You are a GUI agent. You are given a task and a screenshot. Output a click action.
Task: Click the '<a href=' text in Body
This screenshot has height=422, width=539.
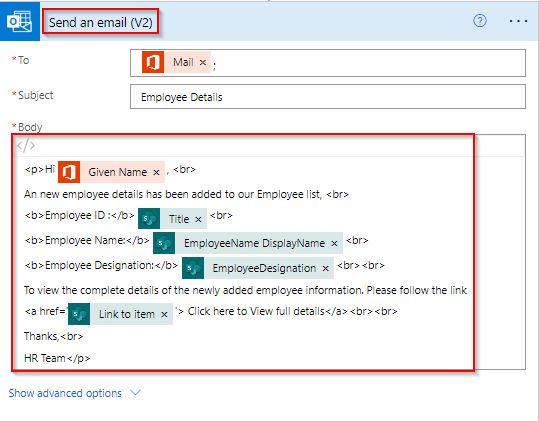(45, 311)
